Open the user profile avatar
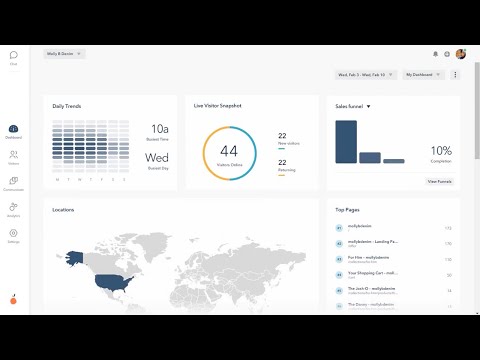The height and width of the screenshot is (360, 480). (x=461, y=54)
